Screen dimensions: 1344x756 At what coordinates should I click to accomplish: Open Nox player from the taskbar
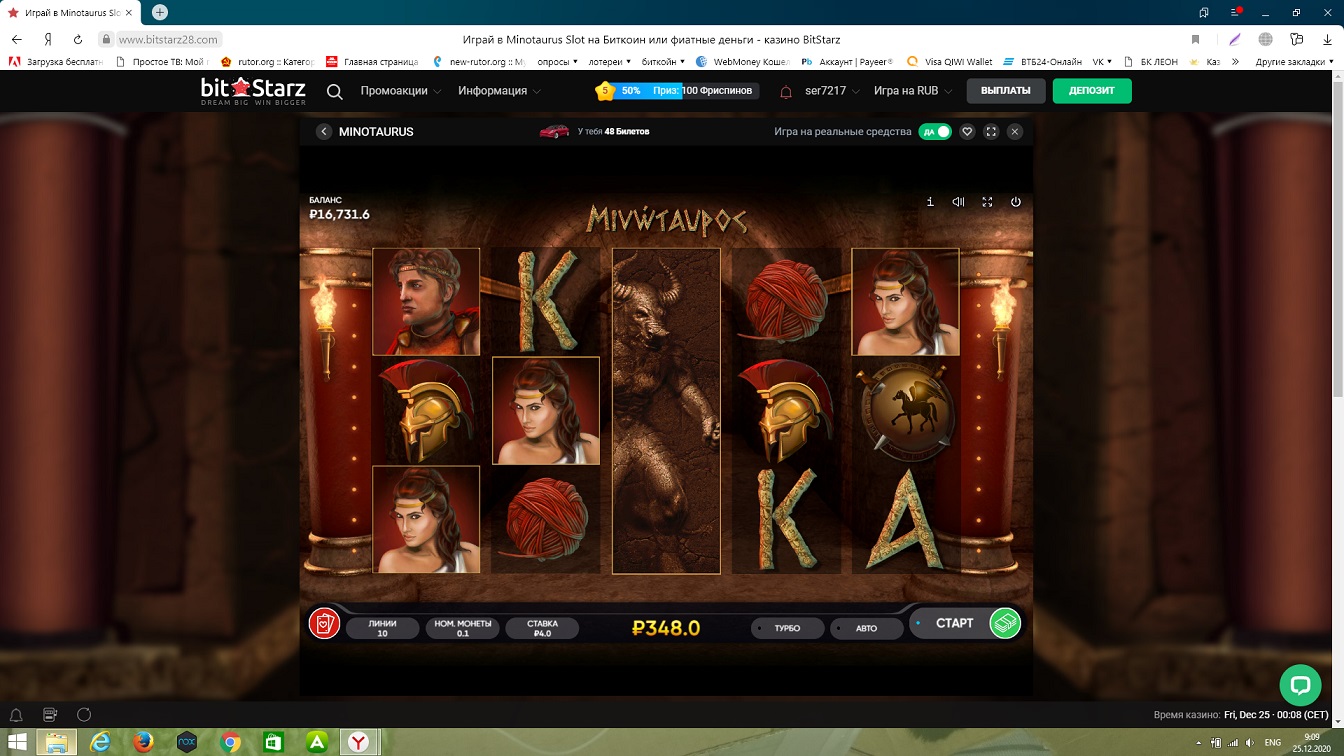click(186, 743)
